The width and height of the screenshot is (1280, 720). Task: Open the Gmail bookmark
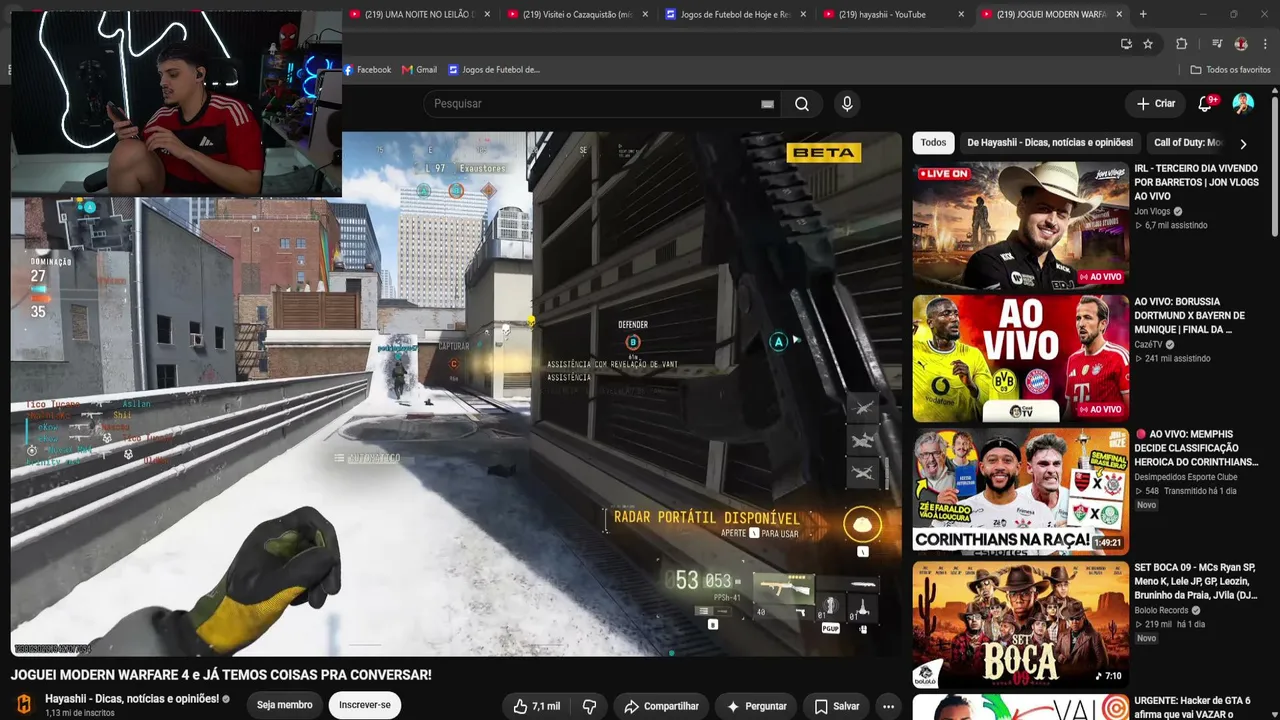click(419, 70)
